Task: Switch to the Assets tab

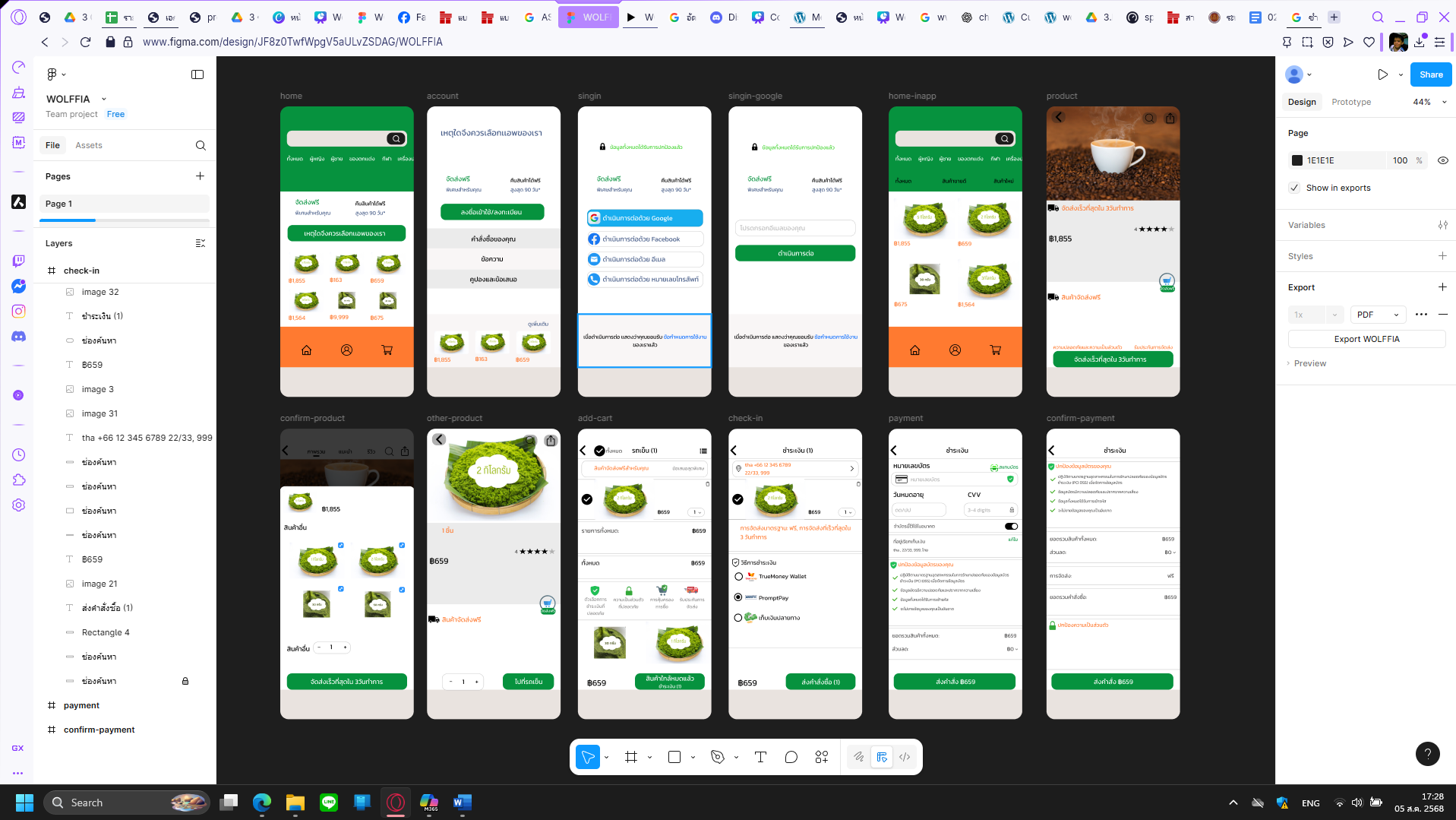Action: tap(89, 145)
